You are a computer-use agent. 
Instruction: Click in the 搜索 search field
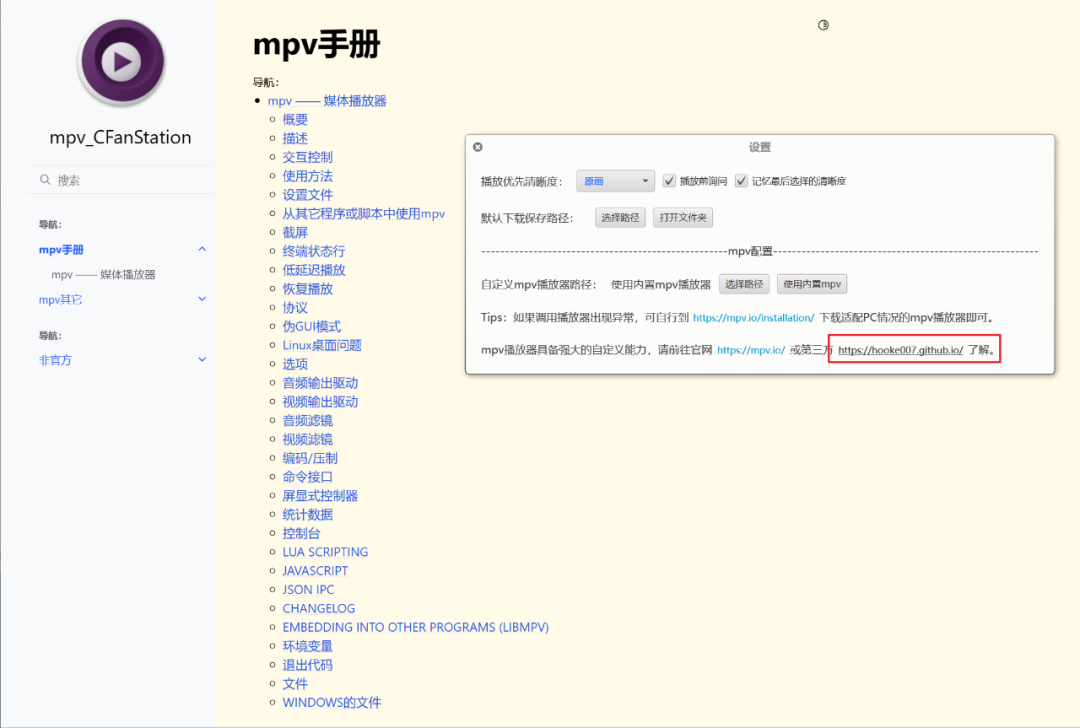pos(125,180)
